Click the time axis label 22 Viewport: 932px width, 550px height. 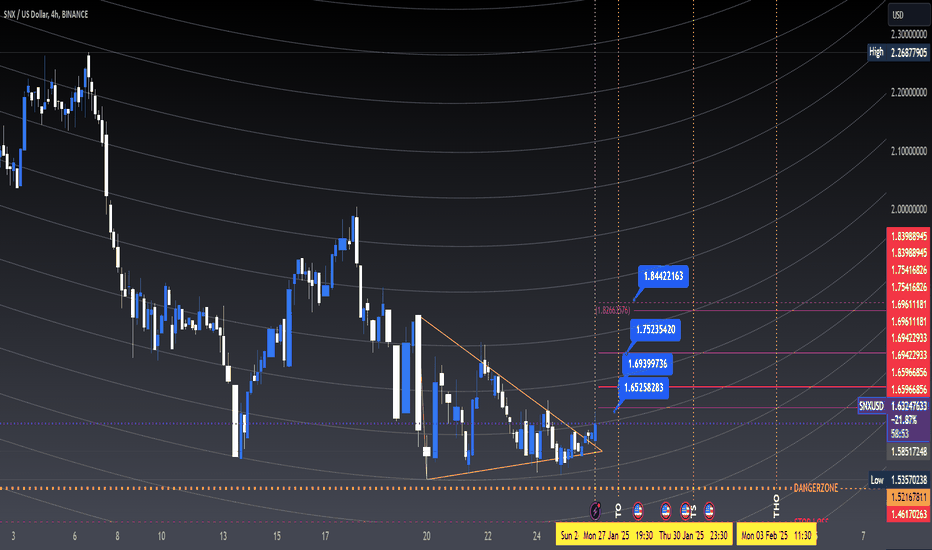pos(487,536)
